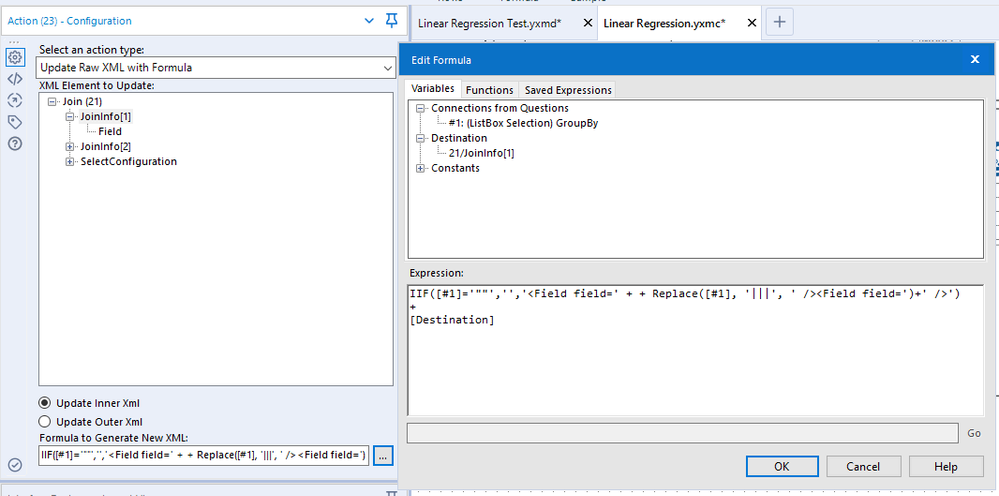Click the input box next to Go

[682, 433]
